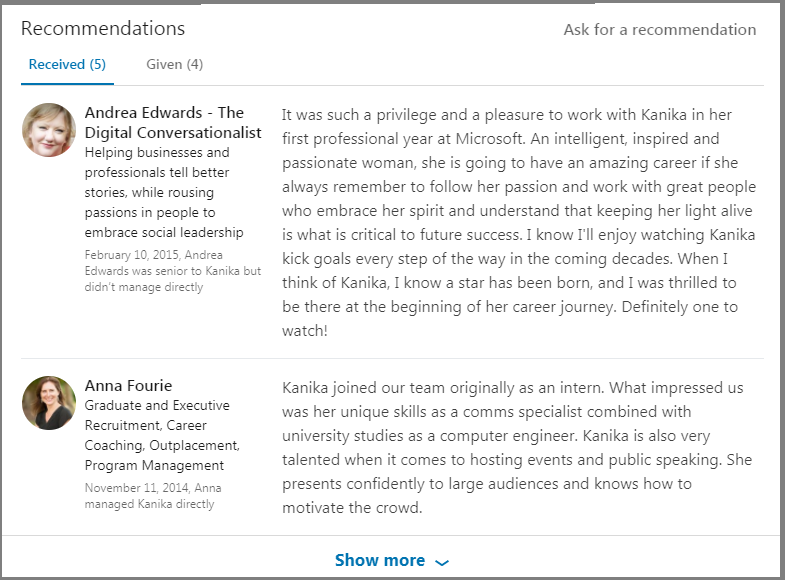The width and height of the screenshot is (785, 580).
Task: Click the Recommendations section heading
Action: tap(103, 28)
